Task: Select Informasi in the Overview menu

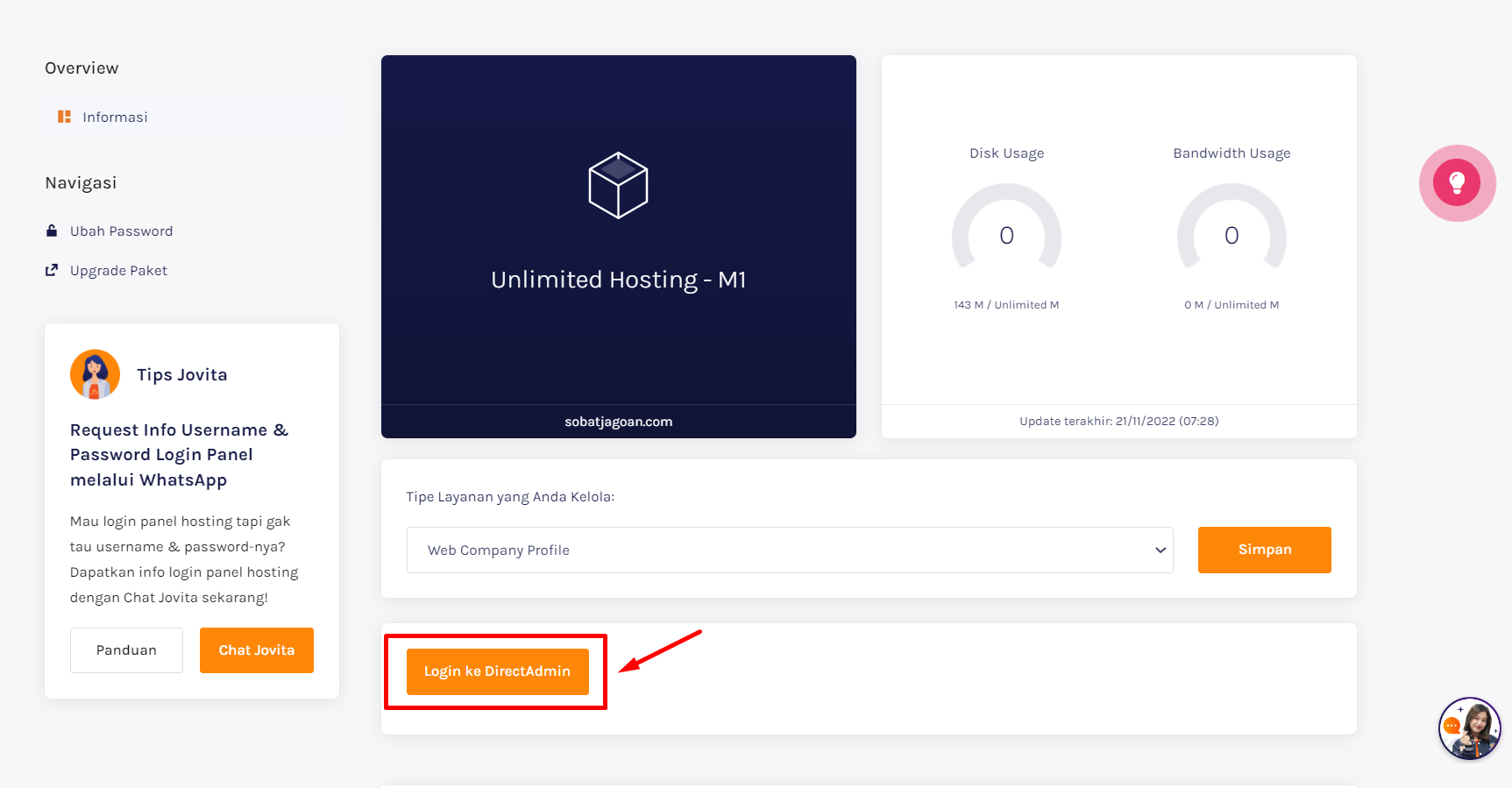Action: tap(115, 117)
